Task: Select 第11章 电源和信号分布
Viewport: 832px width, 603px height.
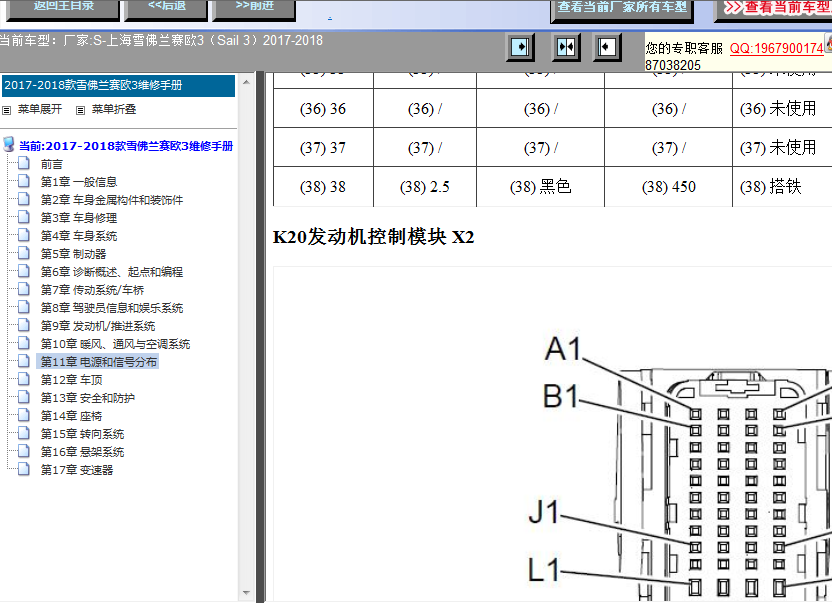Action: click(99, 362)
